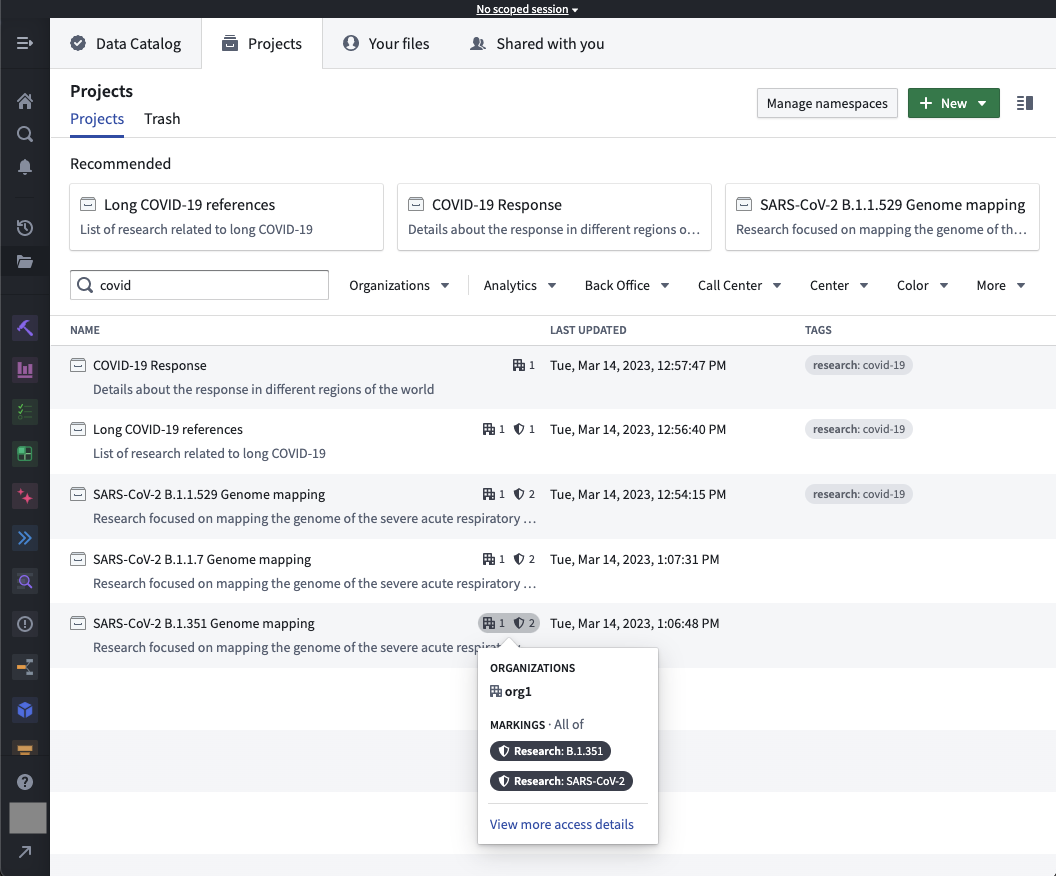Launch the purple magnifier app icon
1056x876 pixels.
[x=25, y=581]
